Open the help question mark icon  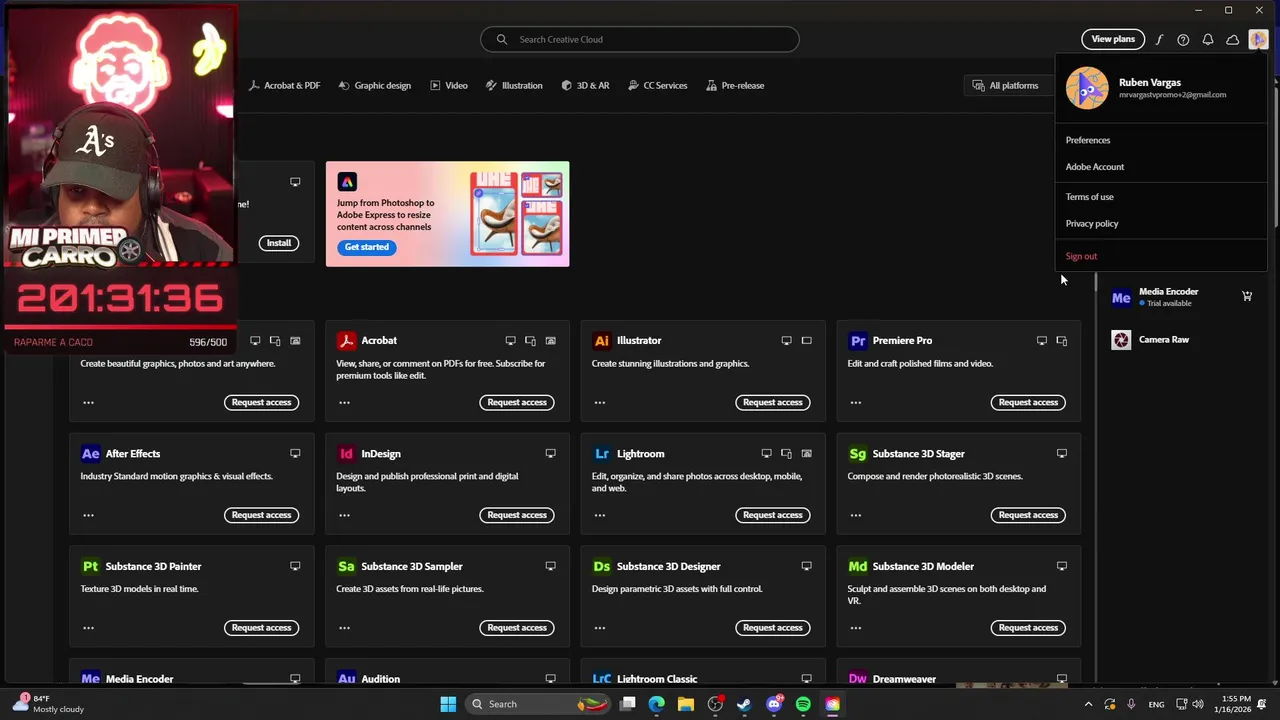point(1183,40)
